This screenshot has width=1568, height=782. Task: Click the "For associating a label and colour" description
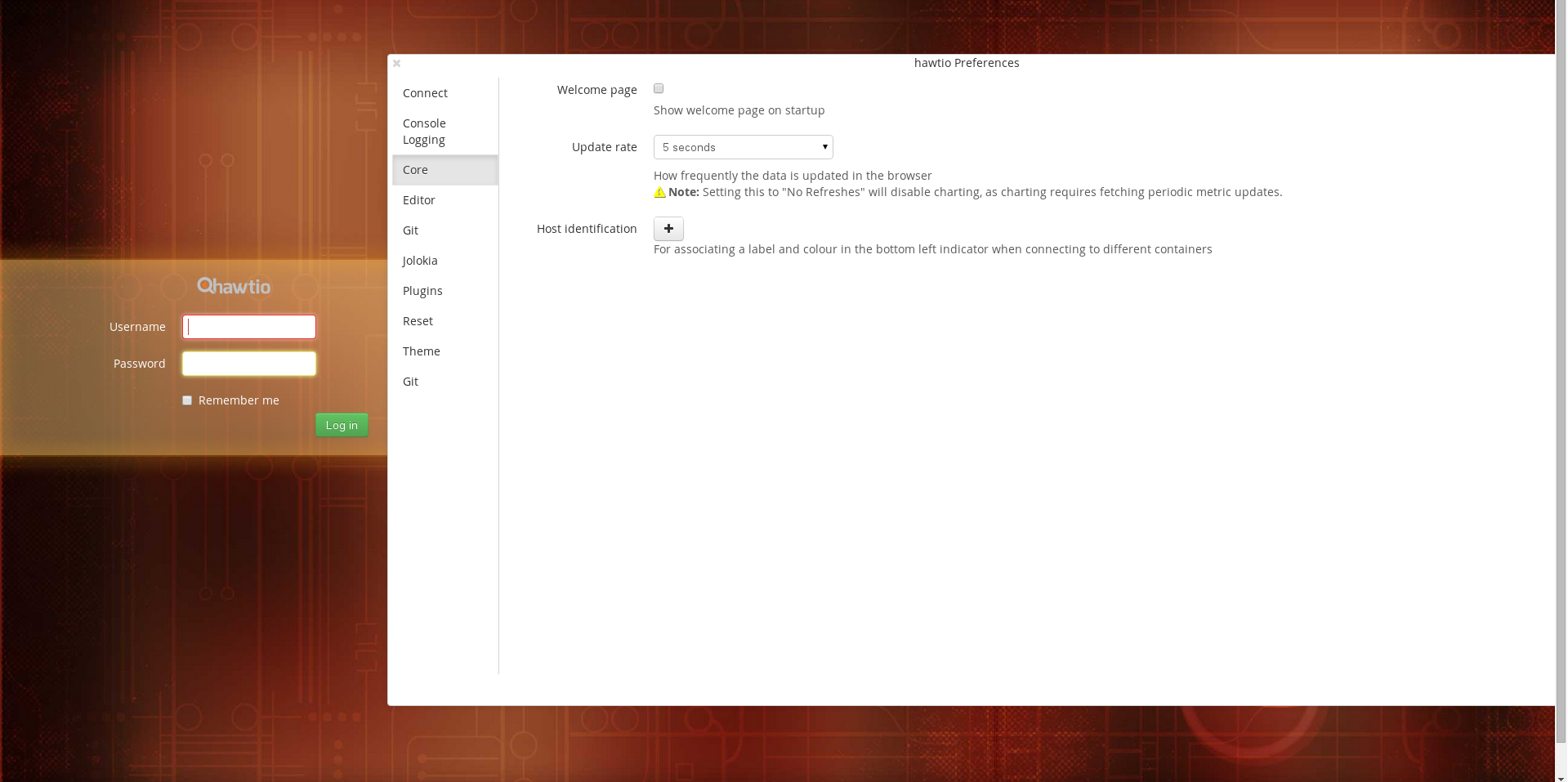pyautogui.click(x=932, y=249)
